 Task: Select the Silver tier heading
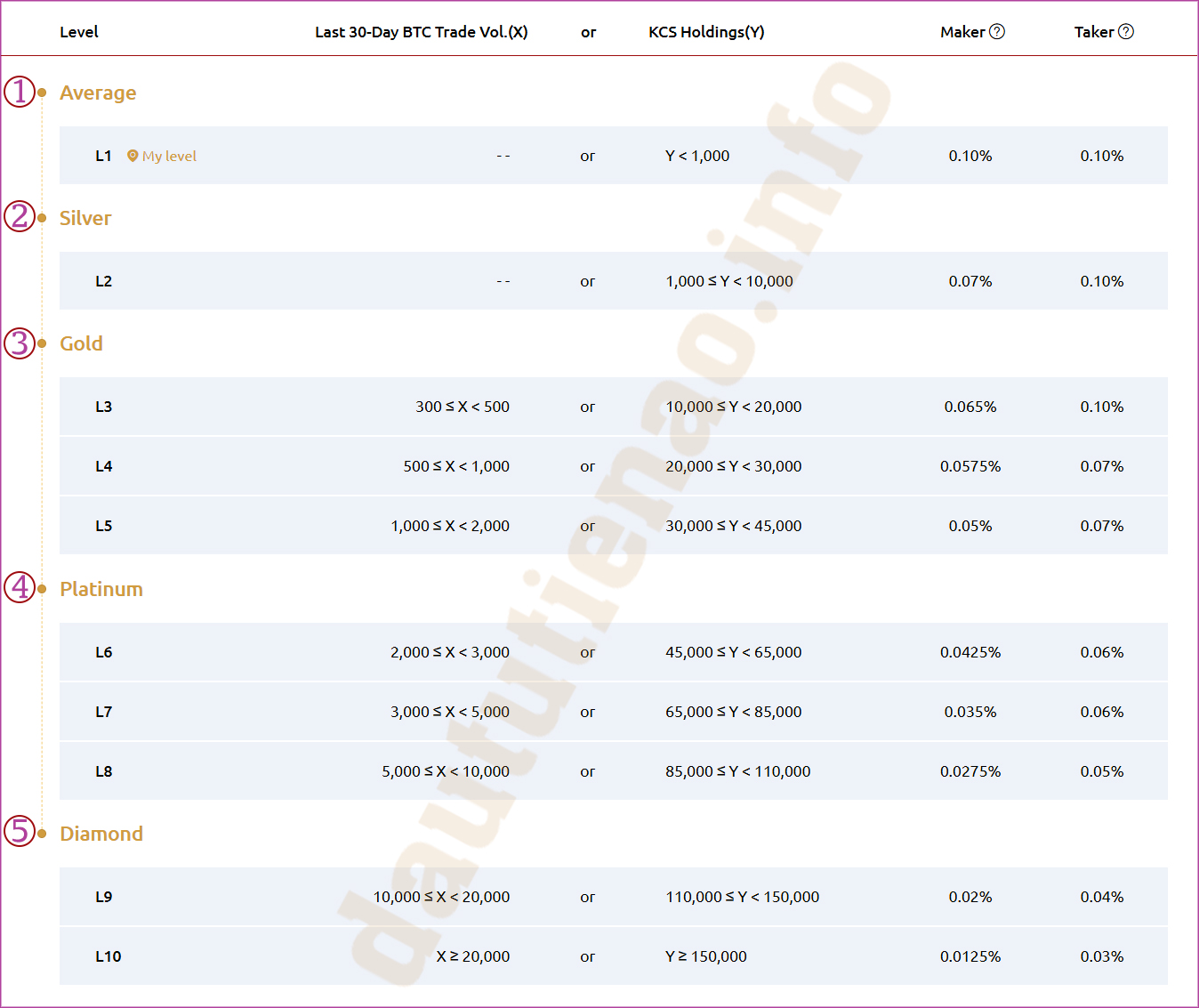(85, 218)
